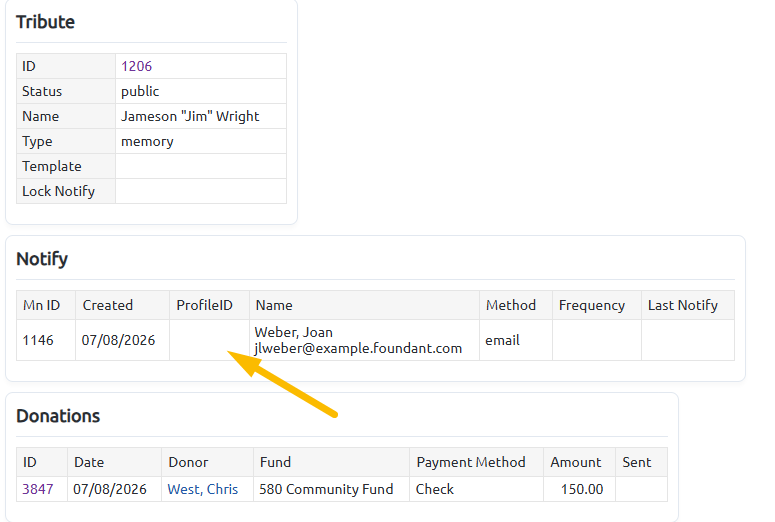Open tribute ID 1206 link
The height and width of the screenshot is (522, 775).
pyautogui.click(x=136, y=66)
